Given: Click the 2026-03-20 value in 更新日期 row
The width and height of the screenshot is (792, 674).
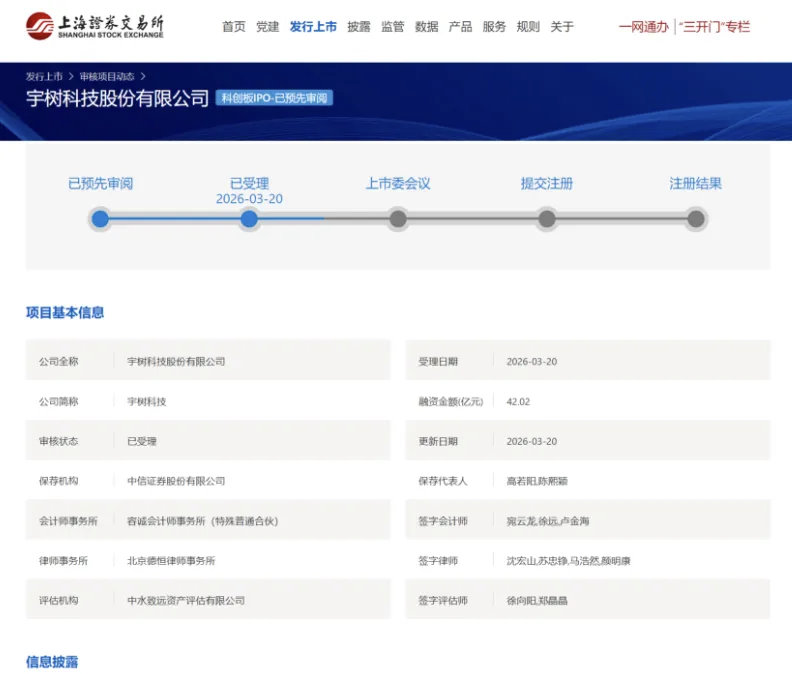Looking at the screenshot, I should (532, 441).
